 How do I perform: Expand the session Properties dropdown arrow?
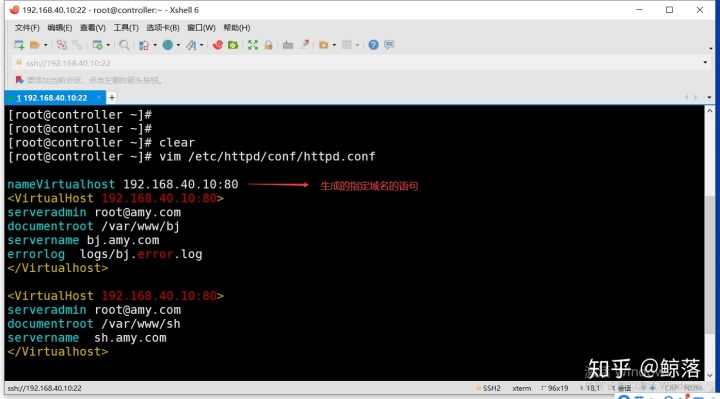pos(108,45)
